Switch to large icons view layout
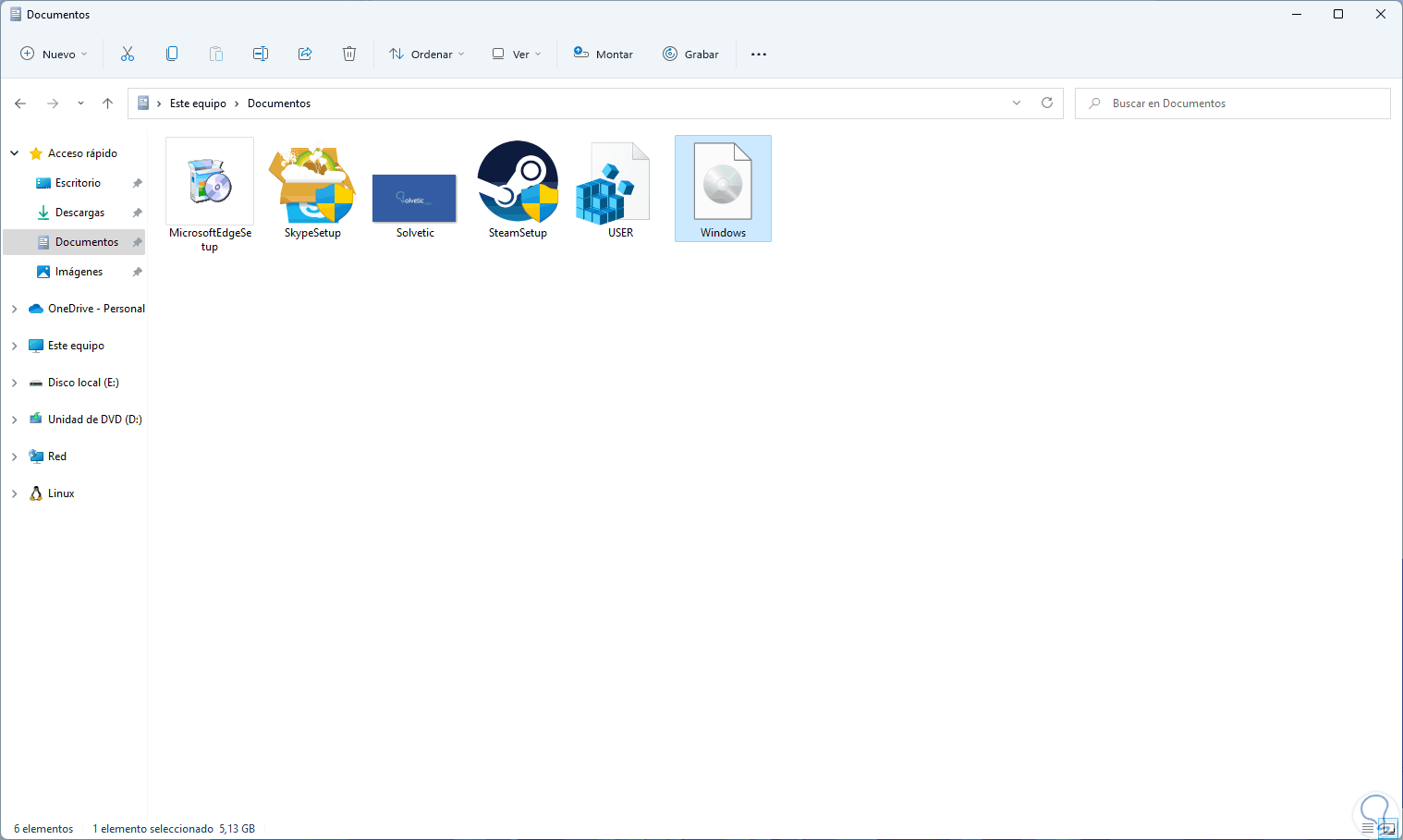 (x=1387, y=829)
